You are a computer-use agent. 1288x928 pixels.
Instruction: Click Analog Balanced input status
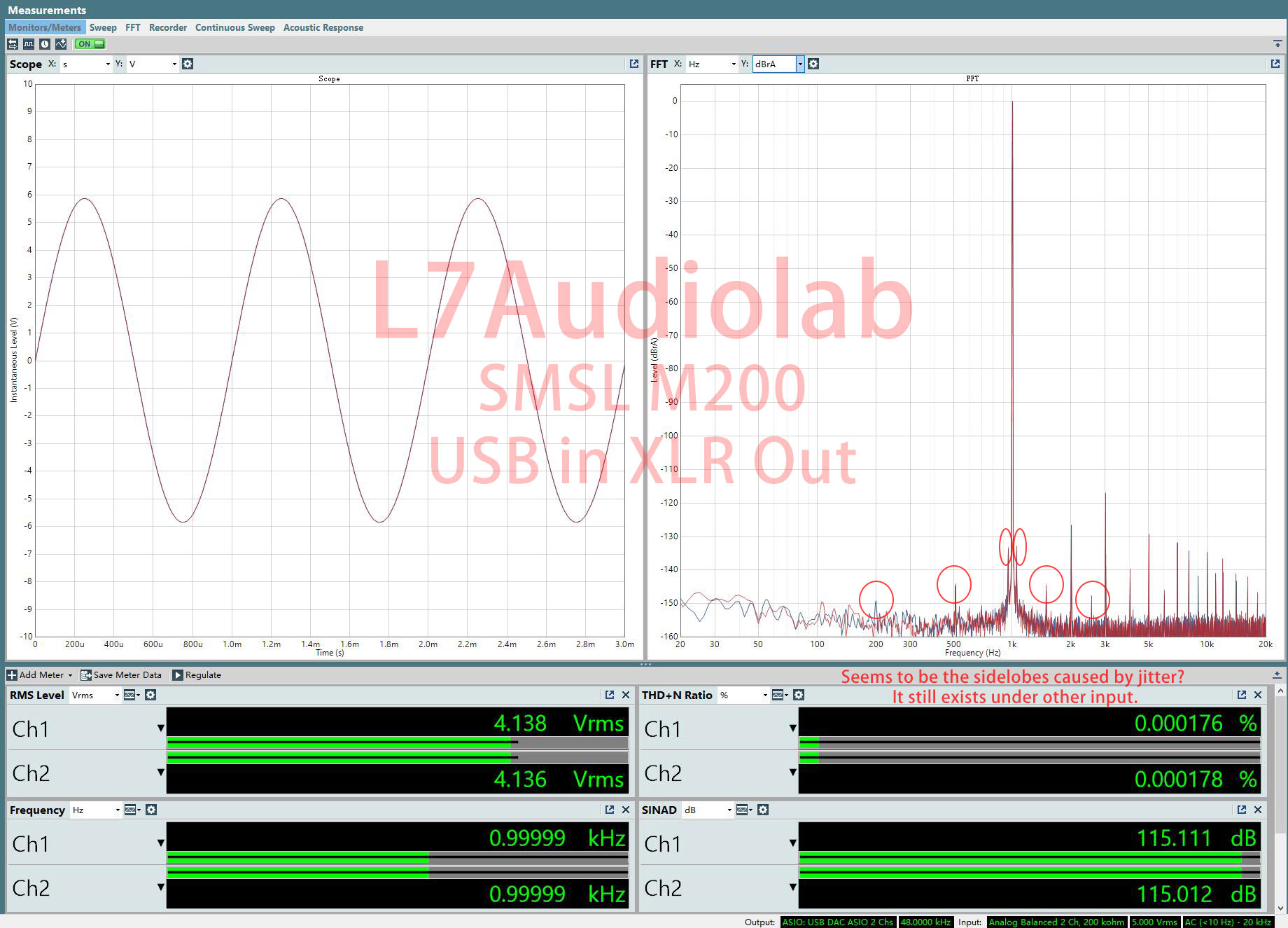[1056, 922]
